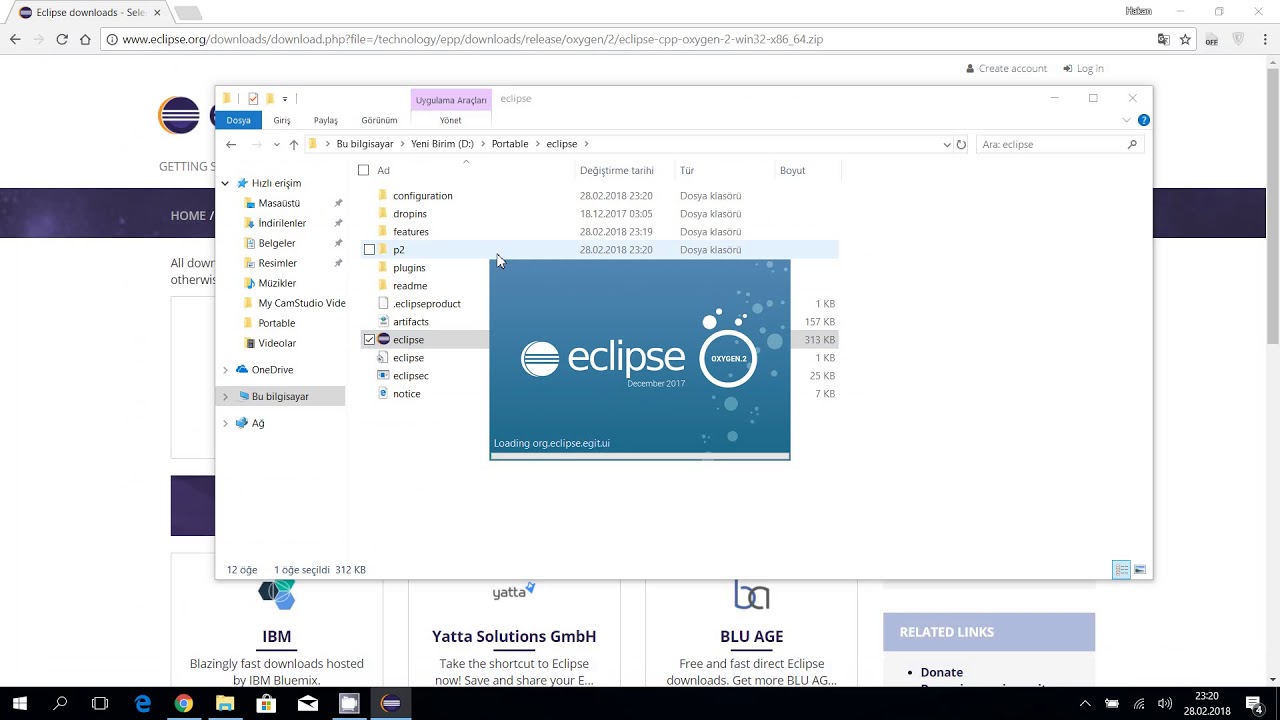Open the Giriş ribbon tab
Screen dimensions: 1280x720
click(282, 120)
